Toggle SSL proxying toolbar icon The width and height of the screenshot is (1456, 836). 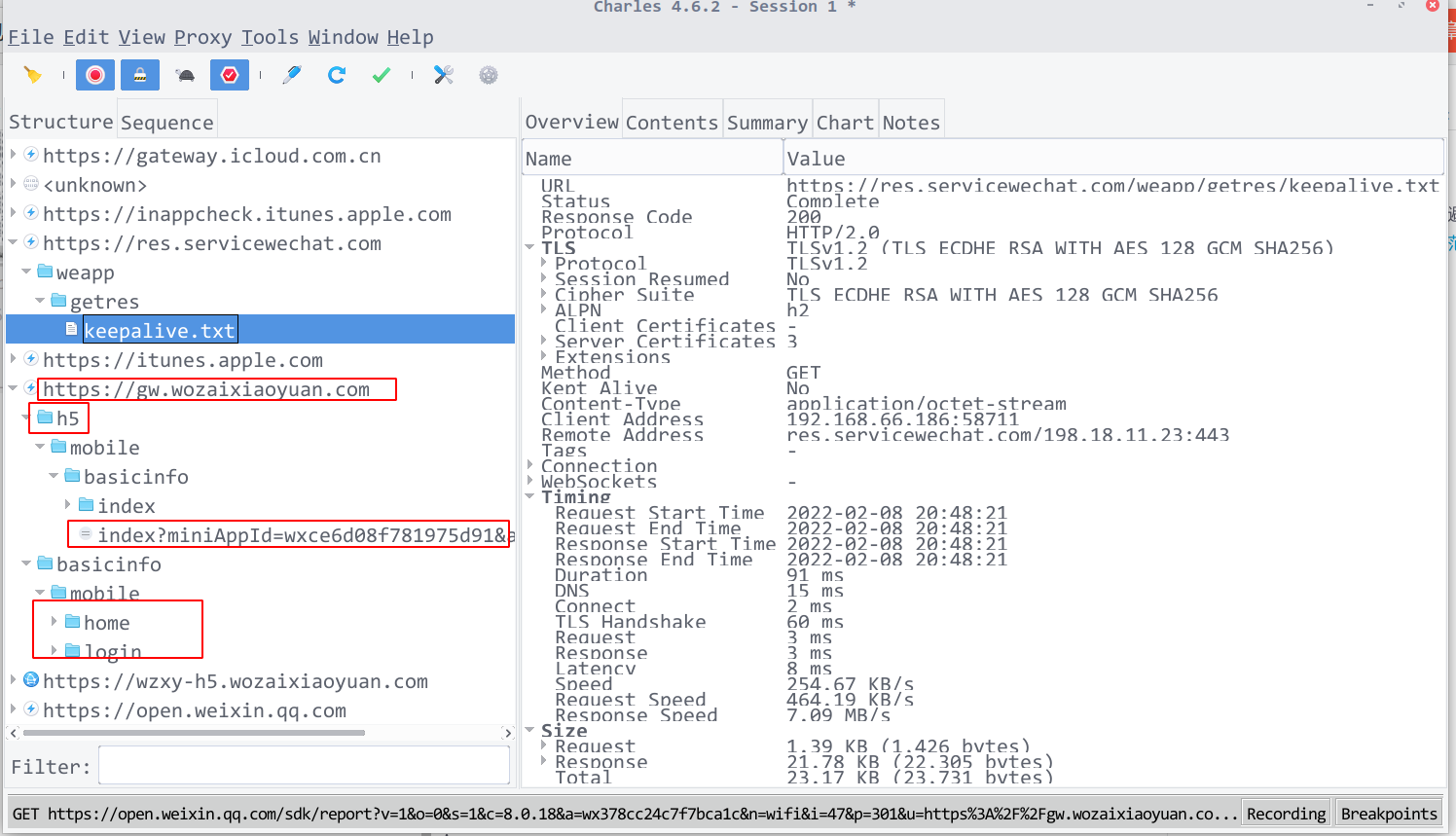pos(140,75)
